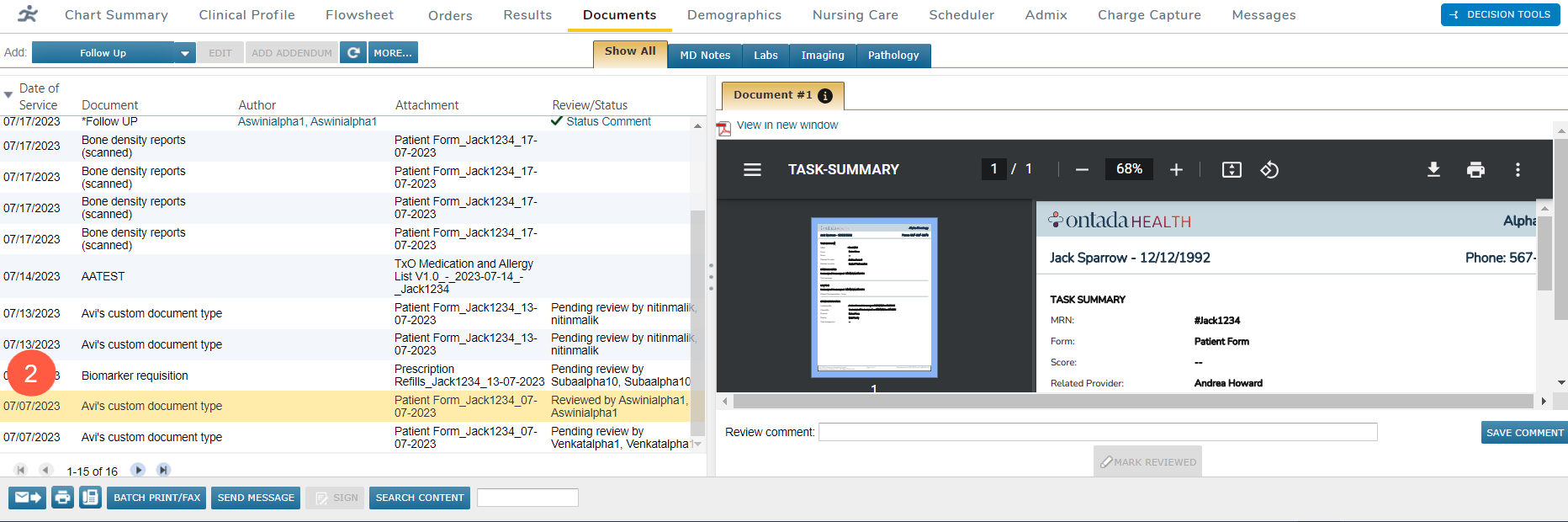
Task: Select the MD Notes filter tab
Action: pos(704,56)
